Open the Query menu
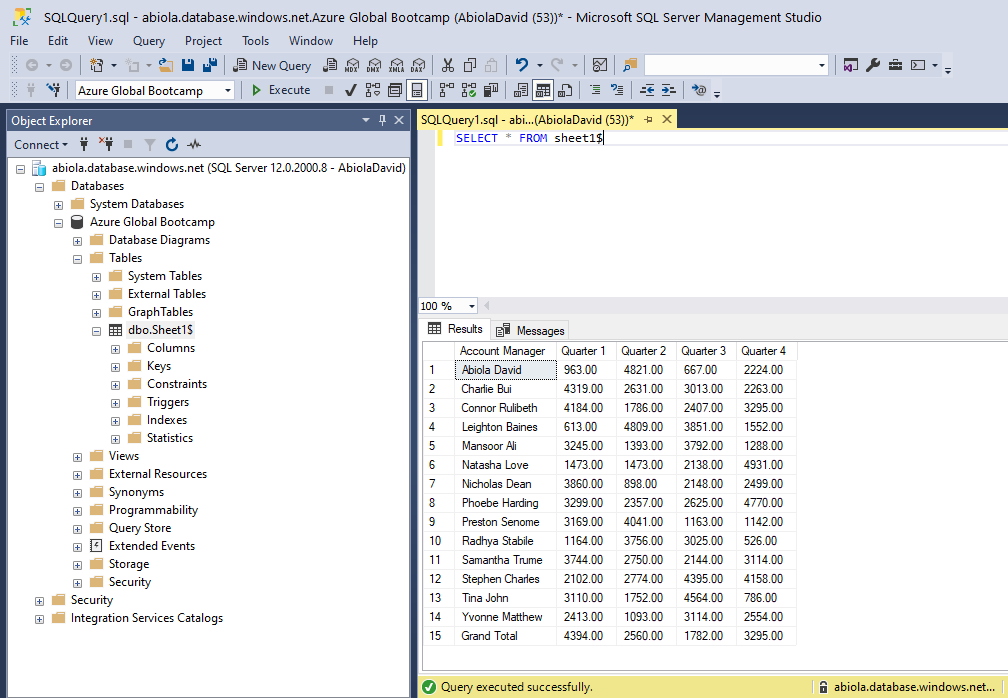1008x698 pixels. click(x=148, y=40)
